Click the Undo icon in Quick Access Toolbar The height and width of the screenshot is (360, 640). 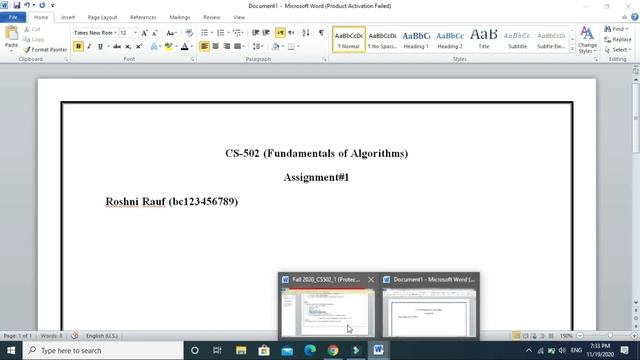pos(27,5)
